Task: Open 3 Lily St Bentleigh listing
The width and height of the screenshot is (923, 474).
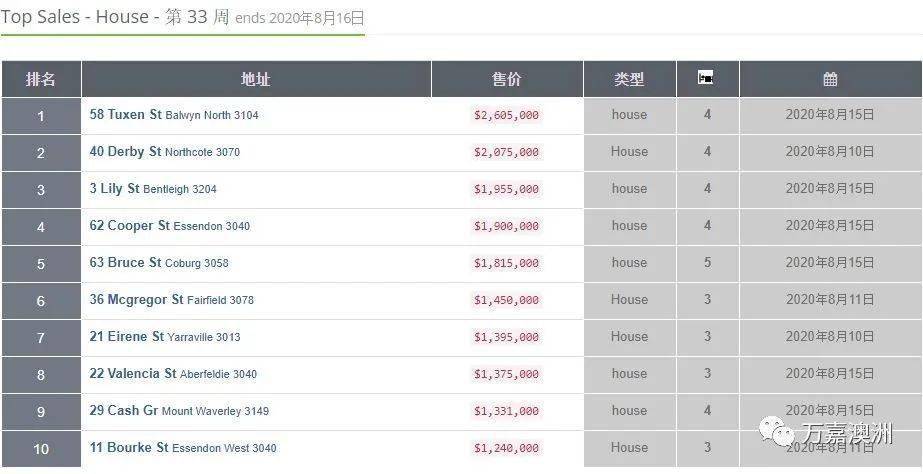Action: (153, 189)
